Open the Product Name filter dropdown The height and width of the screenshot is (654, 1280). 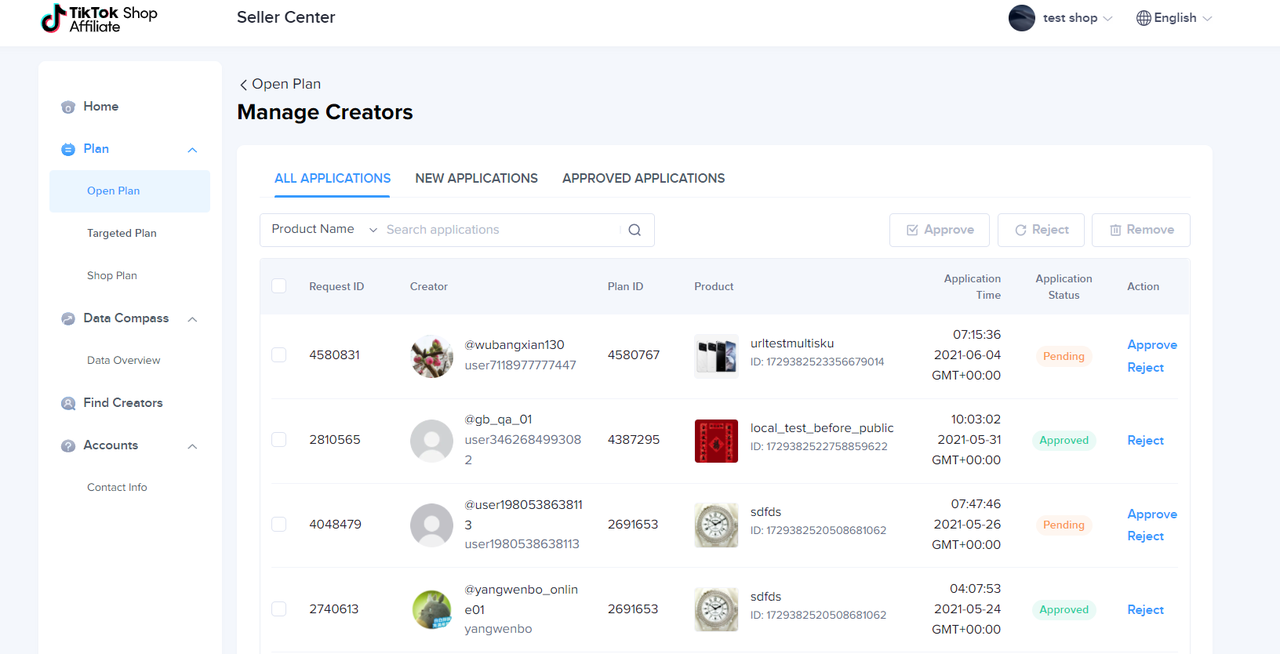click(323, 230)
